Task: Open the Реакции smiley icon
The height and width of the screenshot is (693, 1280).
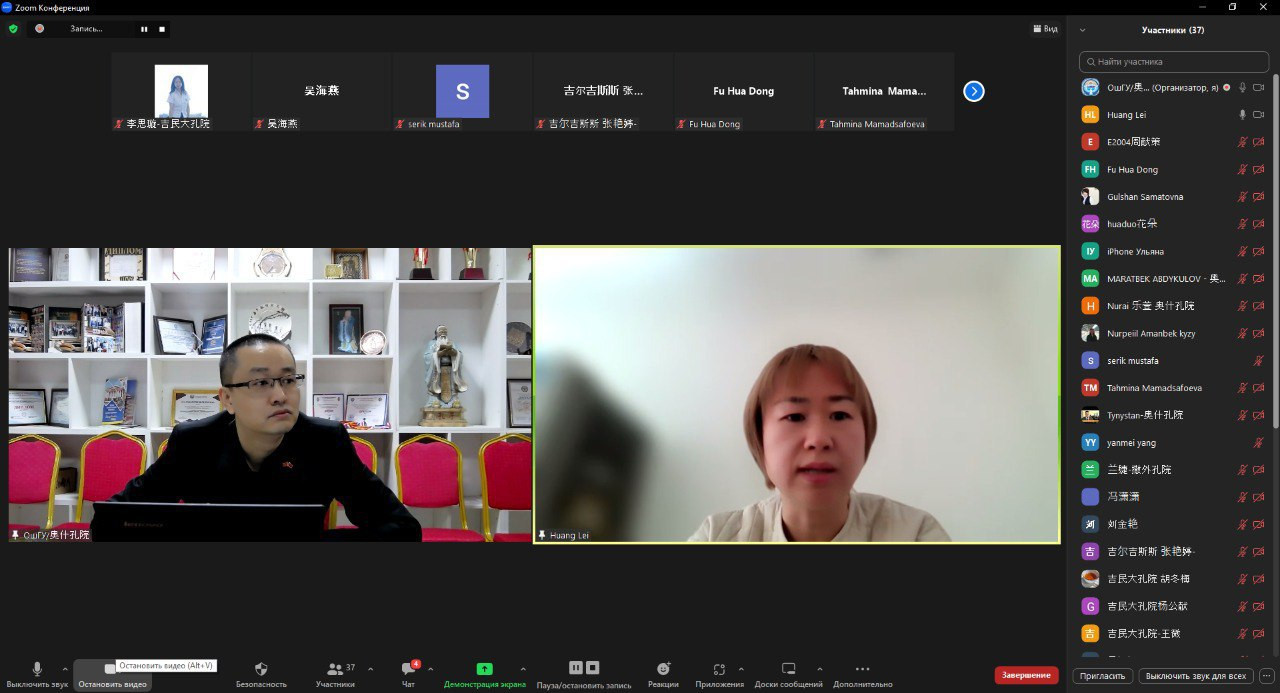Action: click(x=663, y=669)
